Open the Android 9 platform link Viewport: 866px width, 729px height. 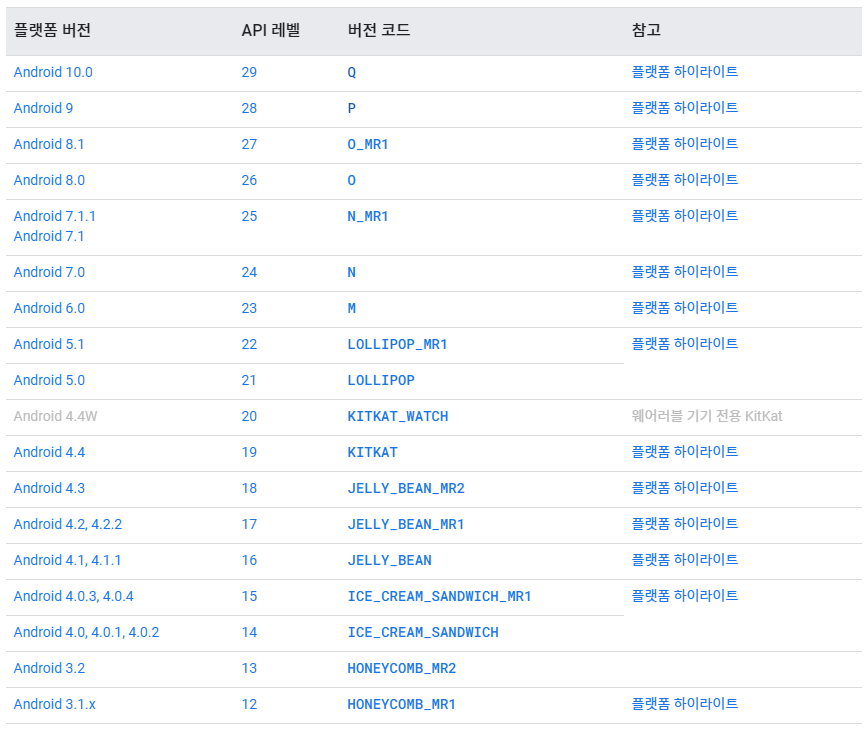(43, 108)
